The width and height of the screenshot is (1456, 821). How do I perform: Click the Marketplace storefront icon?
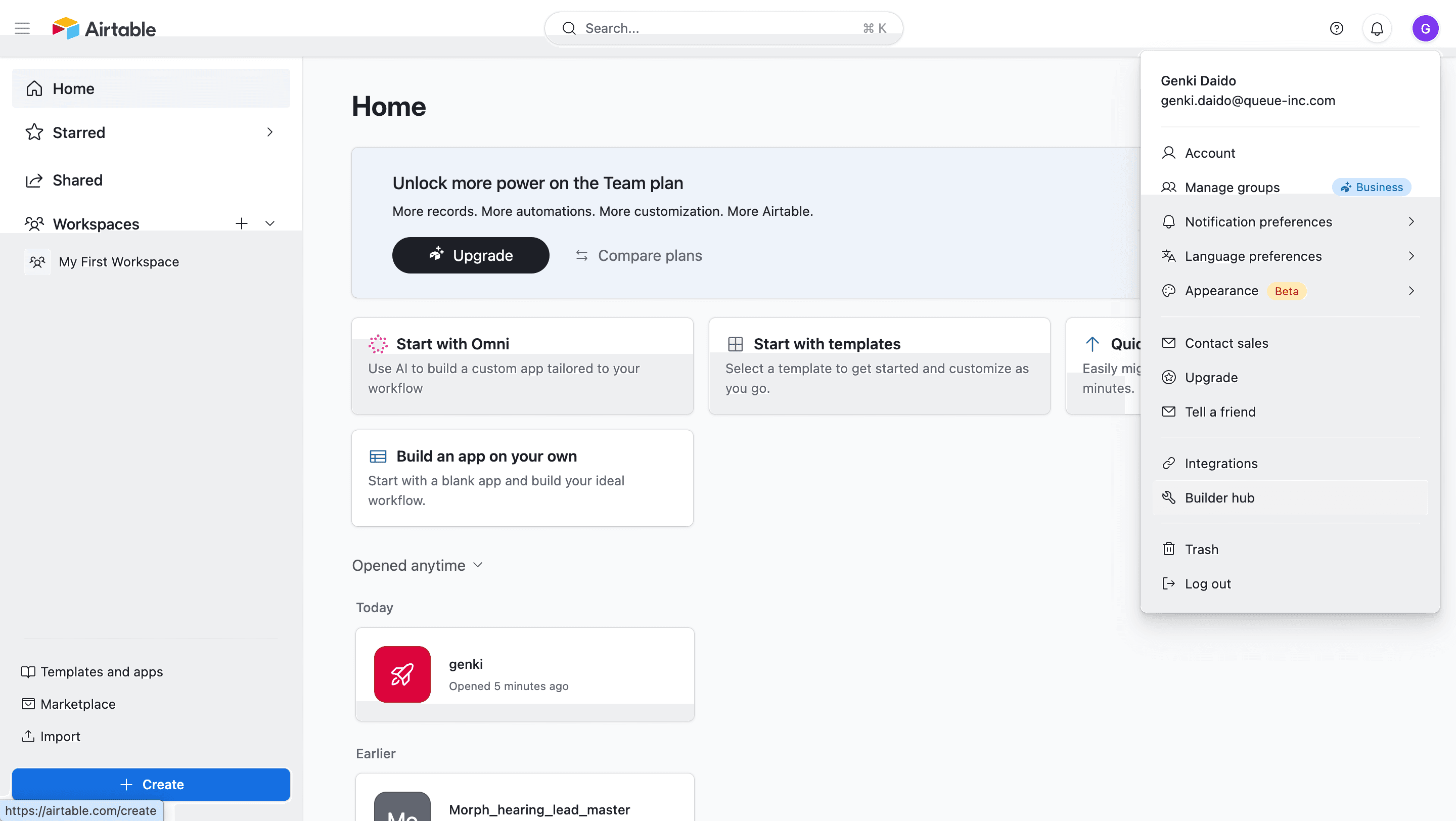[x=28, y=704]
